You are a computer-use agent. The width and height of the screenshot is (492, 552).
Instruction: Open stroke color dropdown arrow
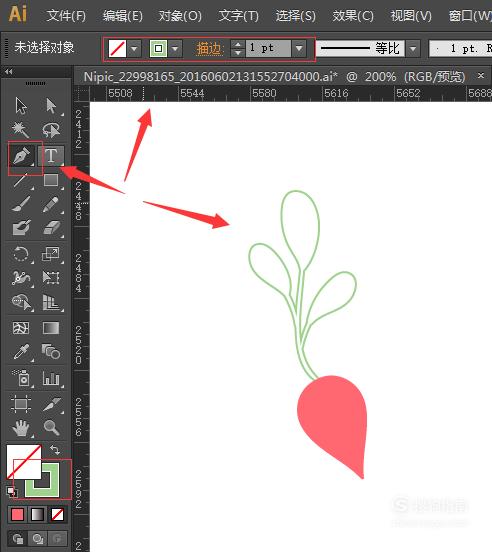point(175,48)
